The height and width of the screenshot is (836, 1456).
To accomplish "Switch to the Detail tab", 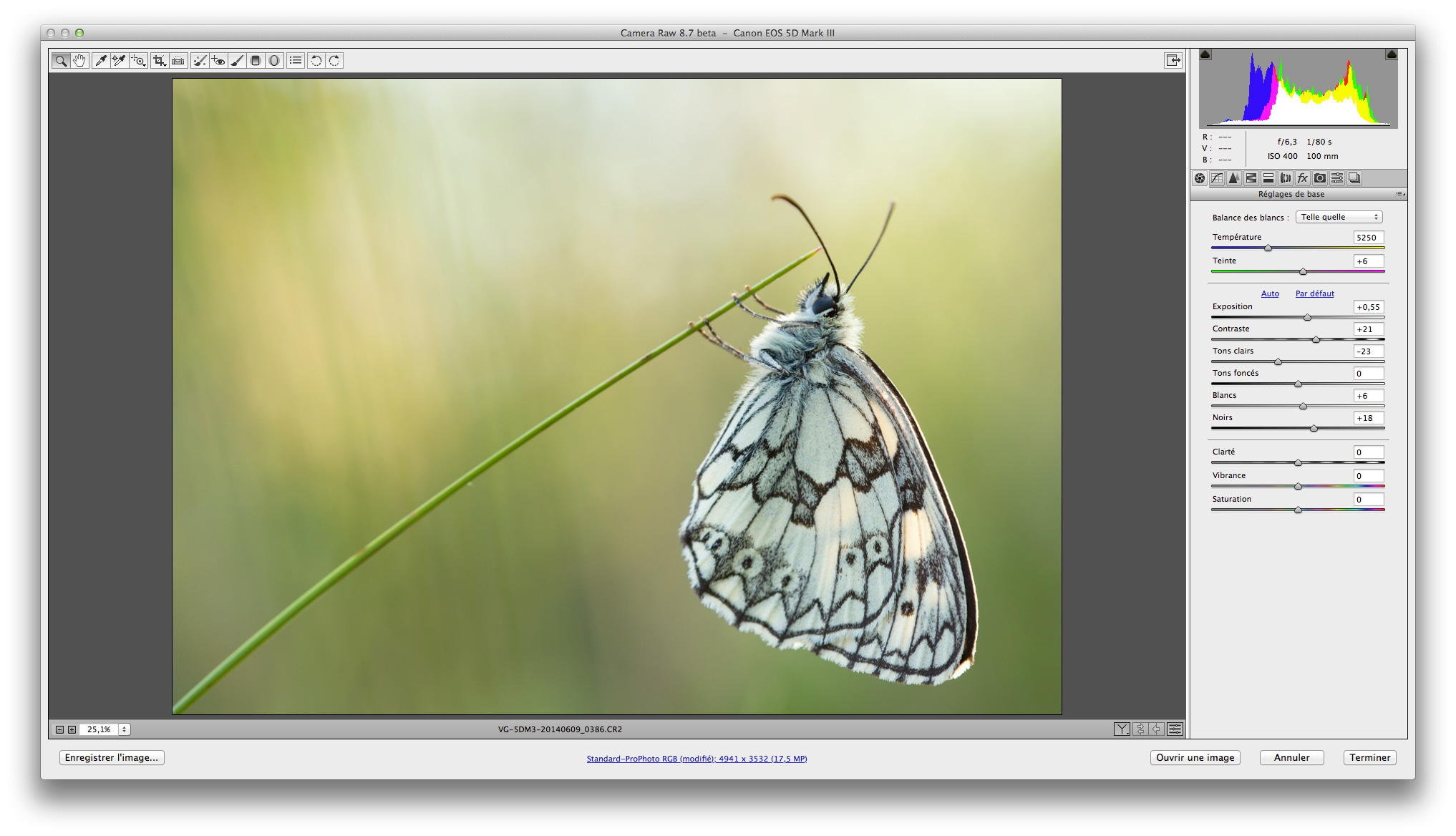I will coord(1234,178).
